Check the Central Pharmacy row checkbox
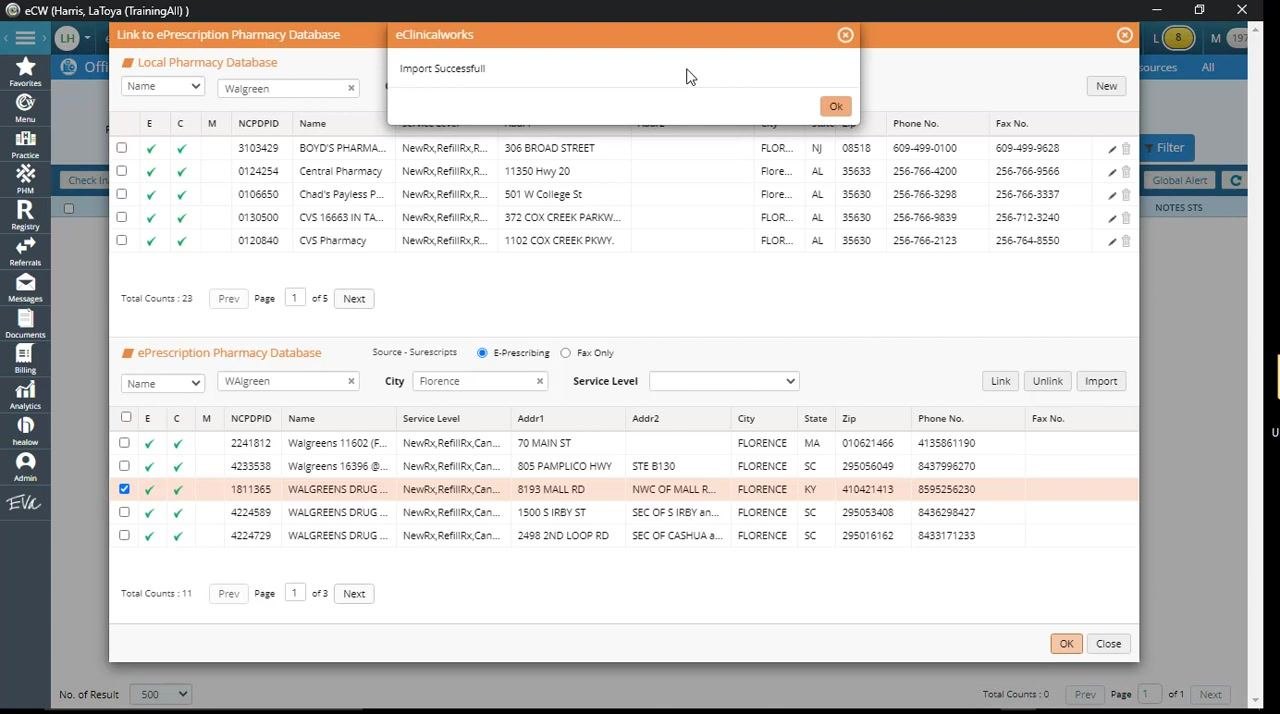The height and width of the screenshot is (714, 1280). tap(122, 171)
